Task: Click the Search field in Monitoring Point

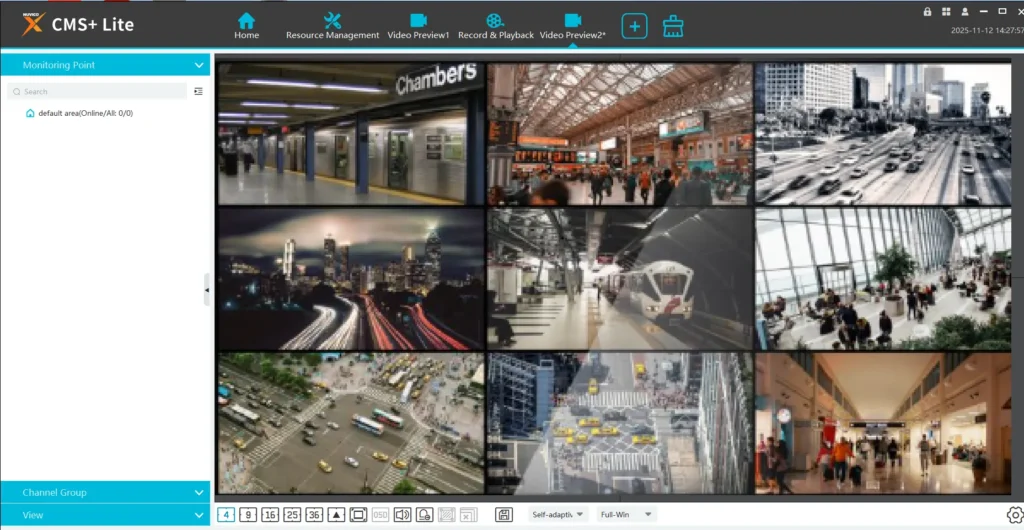Action: coord(97,91)
